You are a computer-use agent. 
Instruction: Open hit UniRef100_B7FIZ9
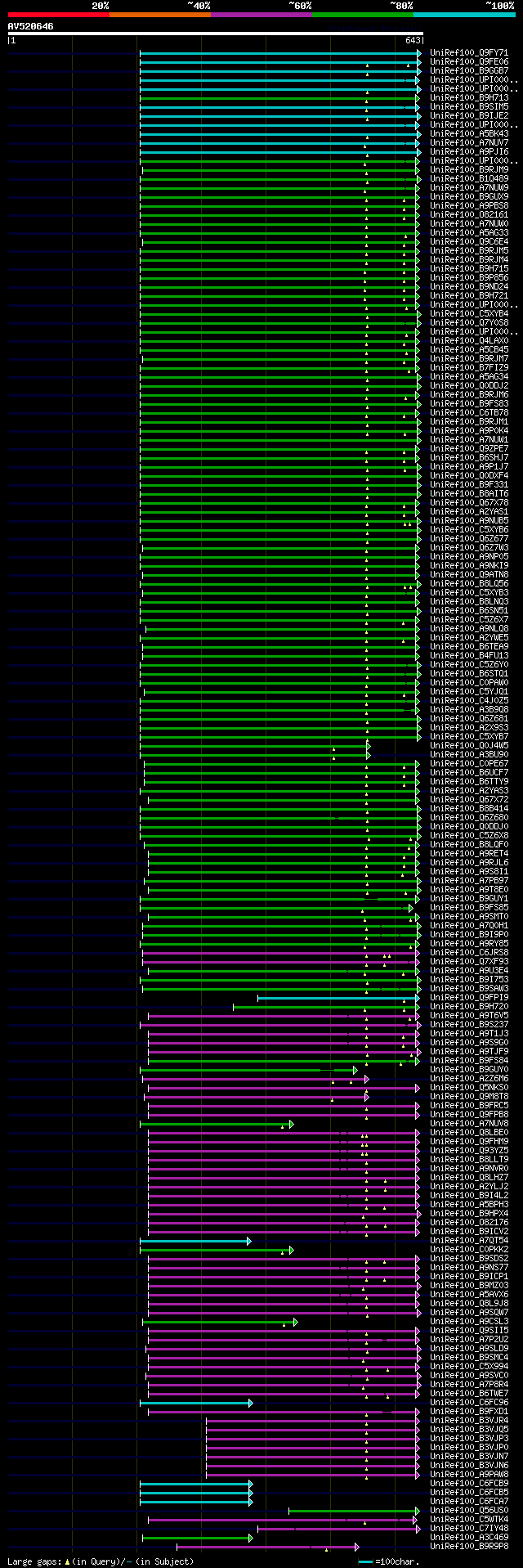pos(469,368)
